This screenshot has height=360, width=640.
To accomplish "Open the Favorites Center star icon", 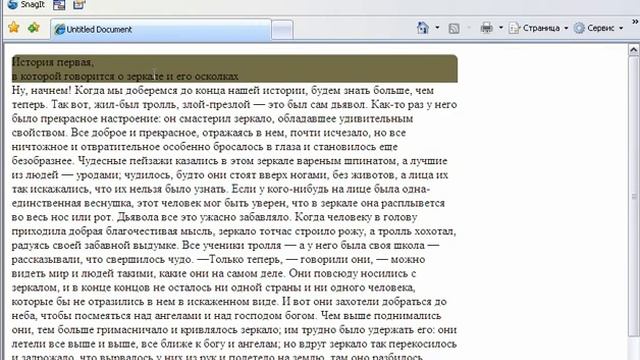I will pos(13,27).
